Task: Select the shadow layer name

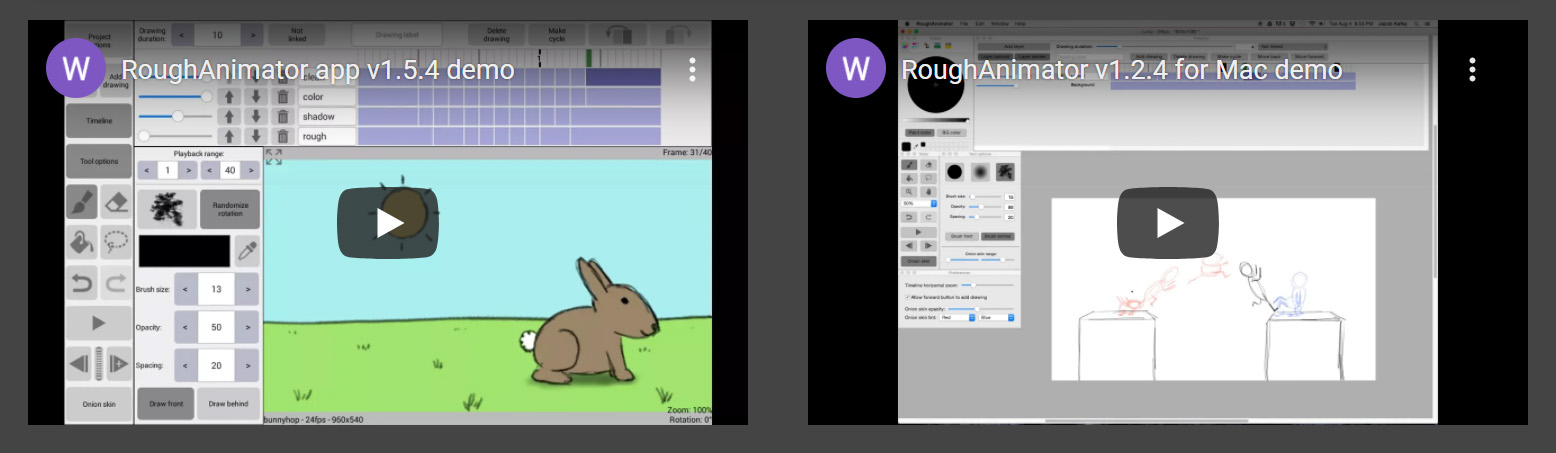Action: tap(327, 116)
